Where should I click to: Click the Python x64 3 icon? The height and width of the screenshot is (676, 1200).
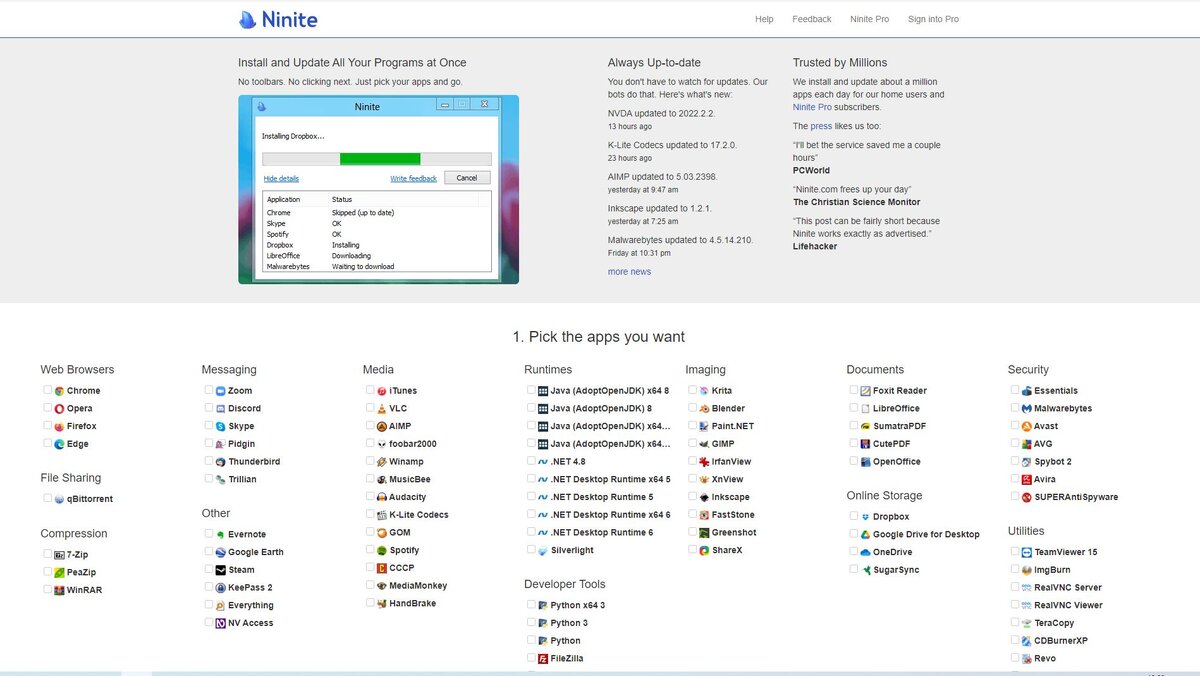[x=543, y=606]
